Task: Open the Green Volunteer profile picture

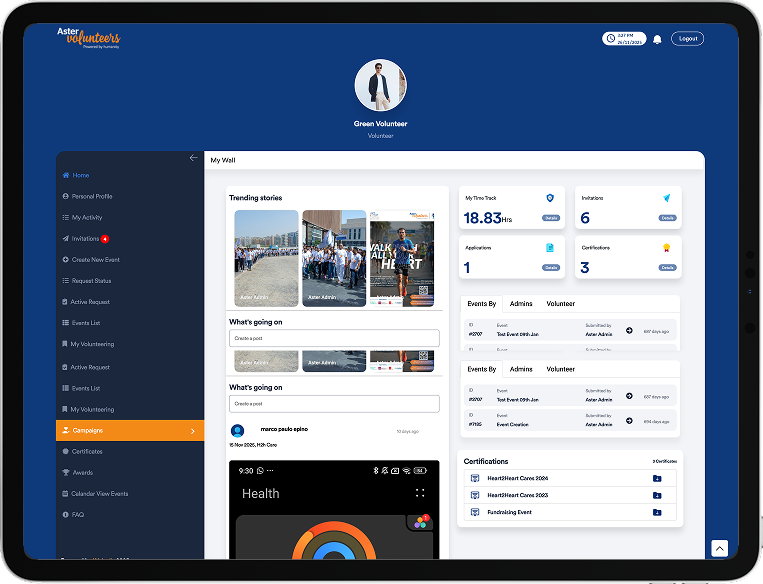Action: (x=381, y=85)
